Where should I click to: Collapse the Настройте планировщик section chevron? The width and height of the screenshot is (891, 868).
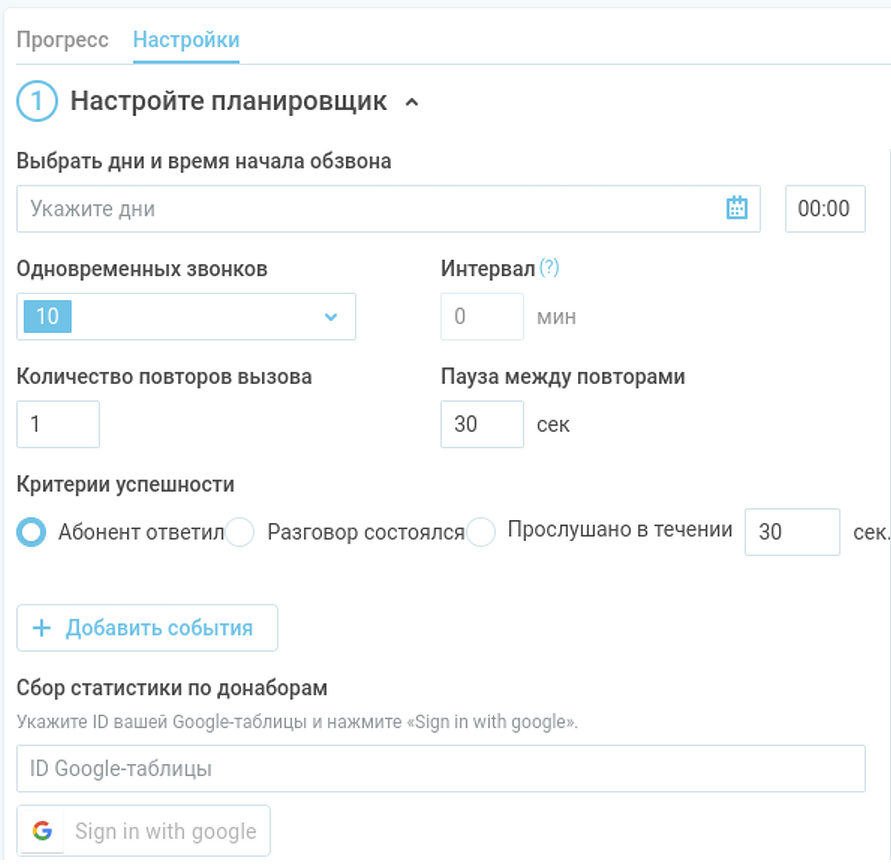click(412, 102)
